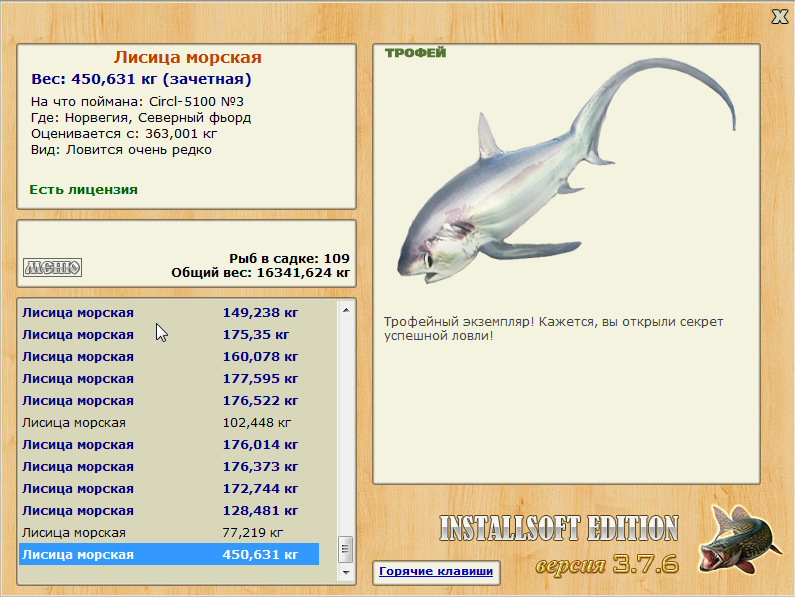Image resolution: width=795 pixels, height=597 pixels.
Task: Select the 102,448 кг Лисица морская row
Action: 169,423
